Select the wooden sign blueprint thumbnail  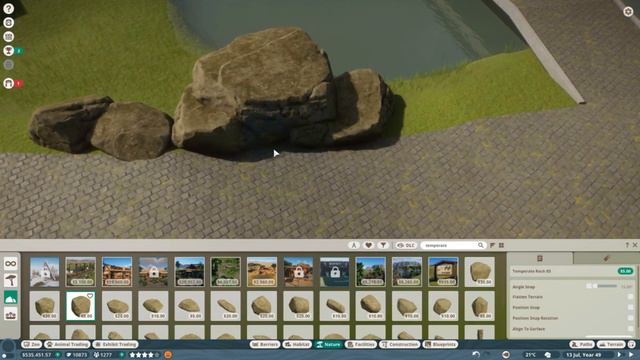443,272
